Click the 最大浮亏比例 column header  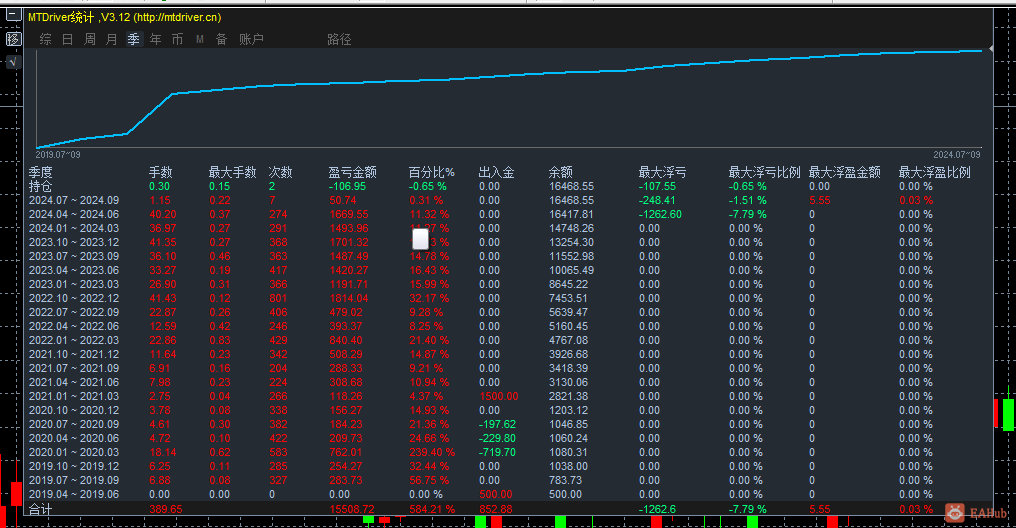765,172
